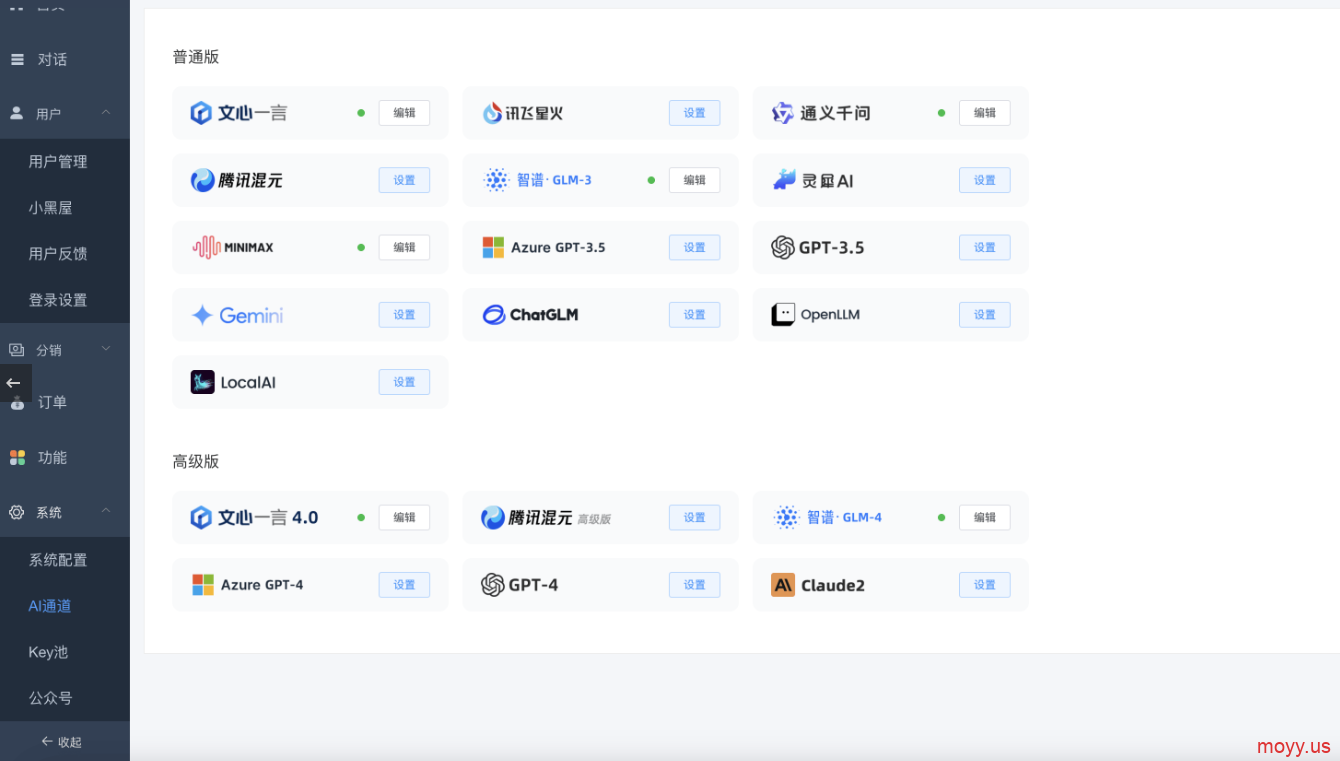This screenshot has height=761, width=1340.
Task: Click 编辑 for 文心一言
Action: pos(404,113)
